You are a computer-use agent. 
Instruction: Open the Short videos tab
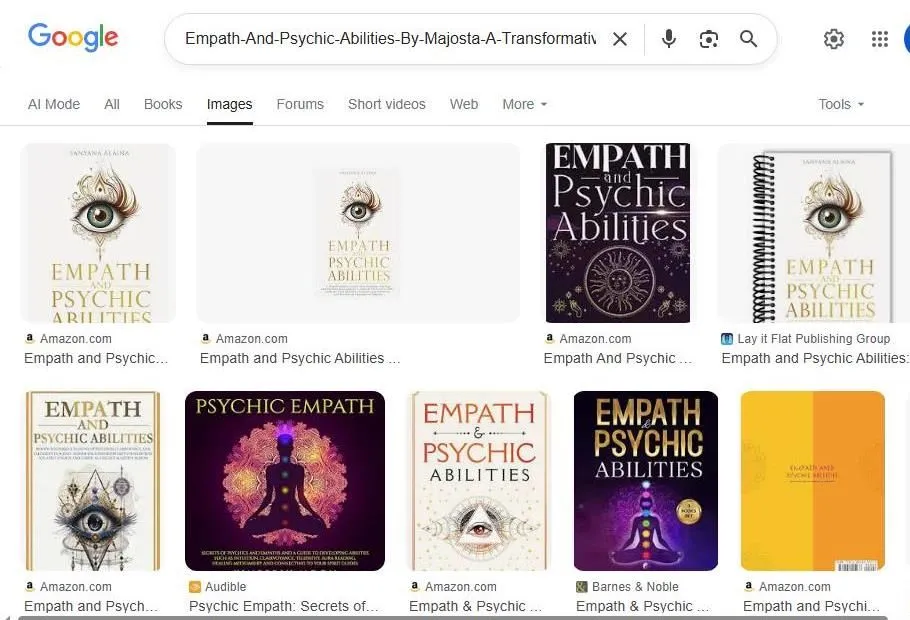[386, 104]
